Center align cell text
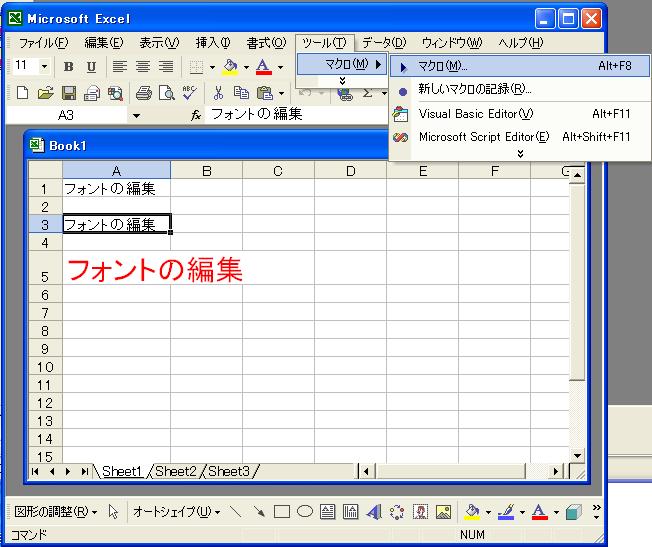Viewport: 652px width, 547px height. point(143,67)
